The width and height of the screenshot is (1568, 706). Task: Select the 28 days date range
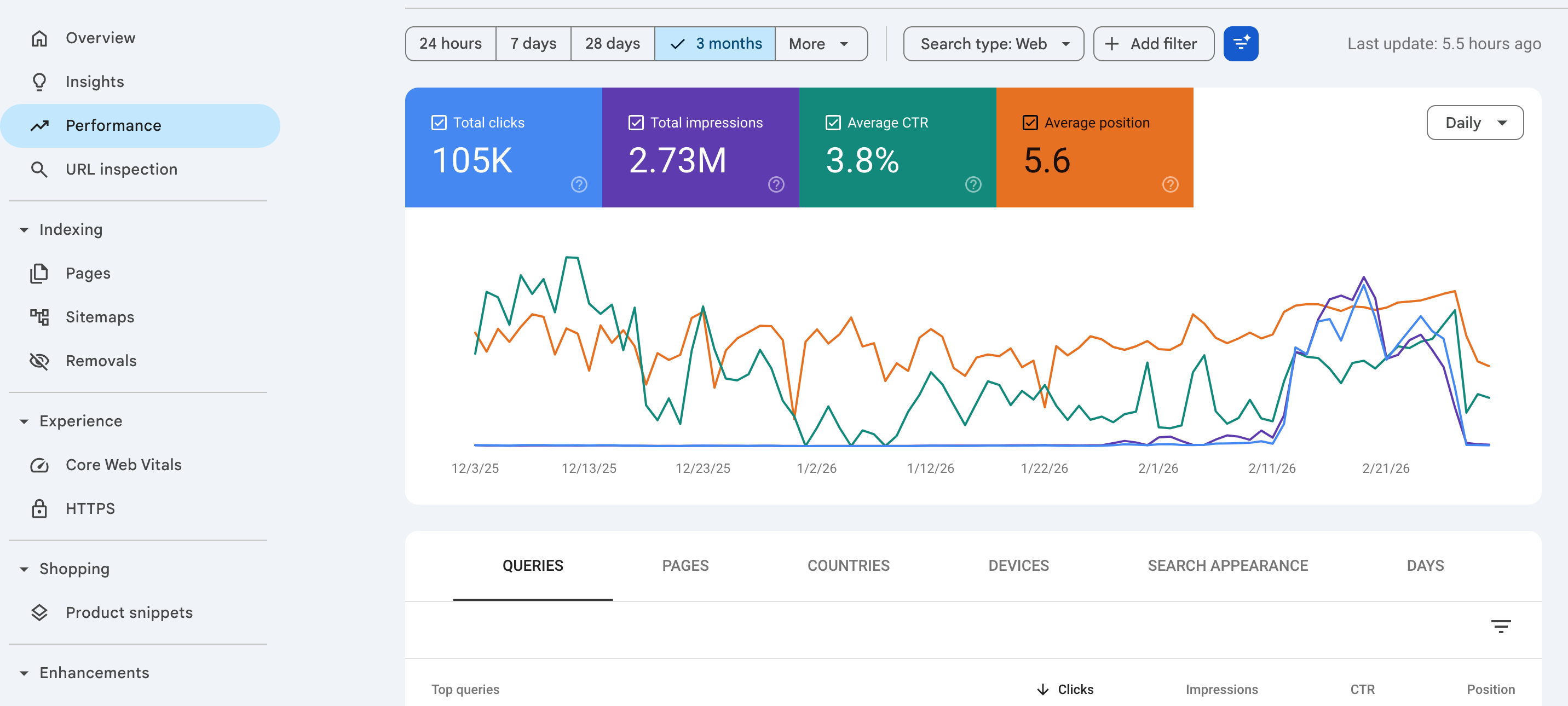click(612, 44)
